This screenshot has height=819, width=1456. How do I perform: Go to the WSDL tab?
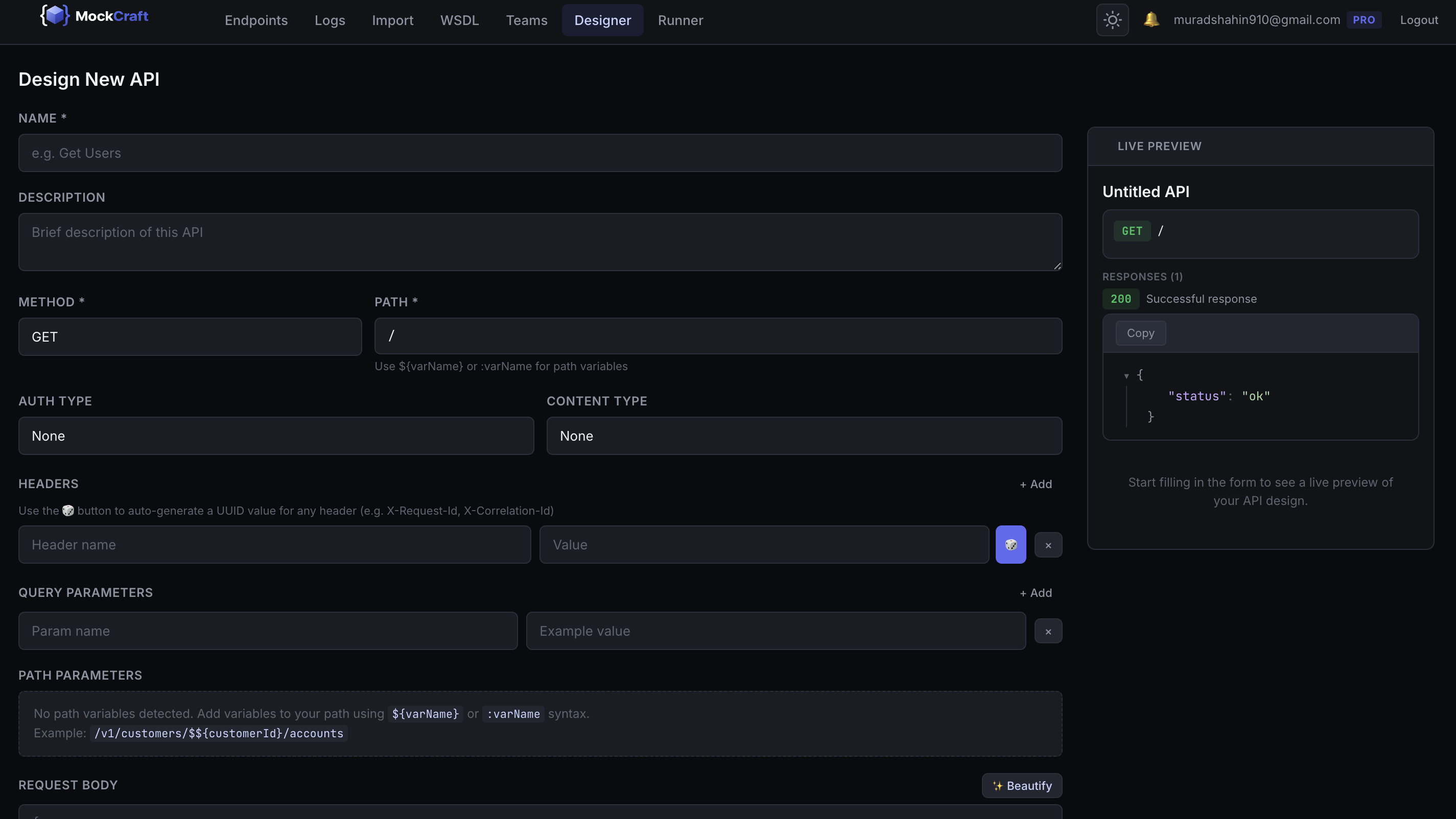click(459, 20)
